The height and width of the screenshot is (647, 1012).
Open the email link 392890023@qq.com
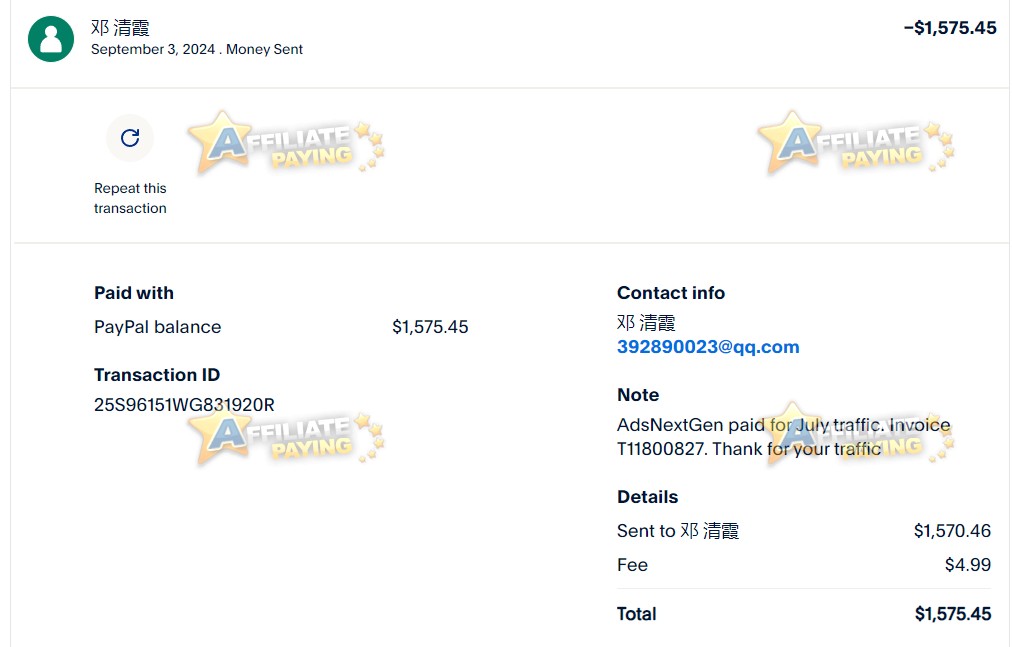707,347
